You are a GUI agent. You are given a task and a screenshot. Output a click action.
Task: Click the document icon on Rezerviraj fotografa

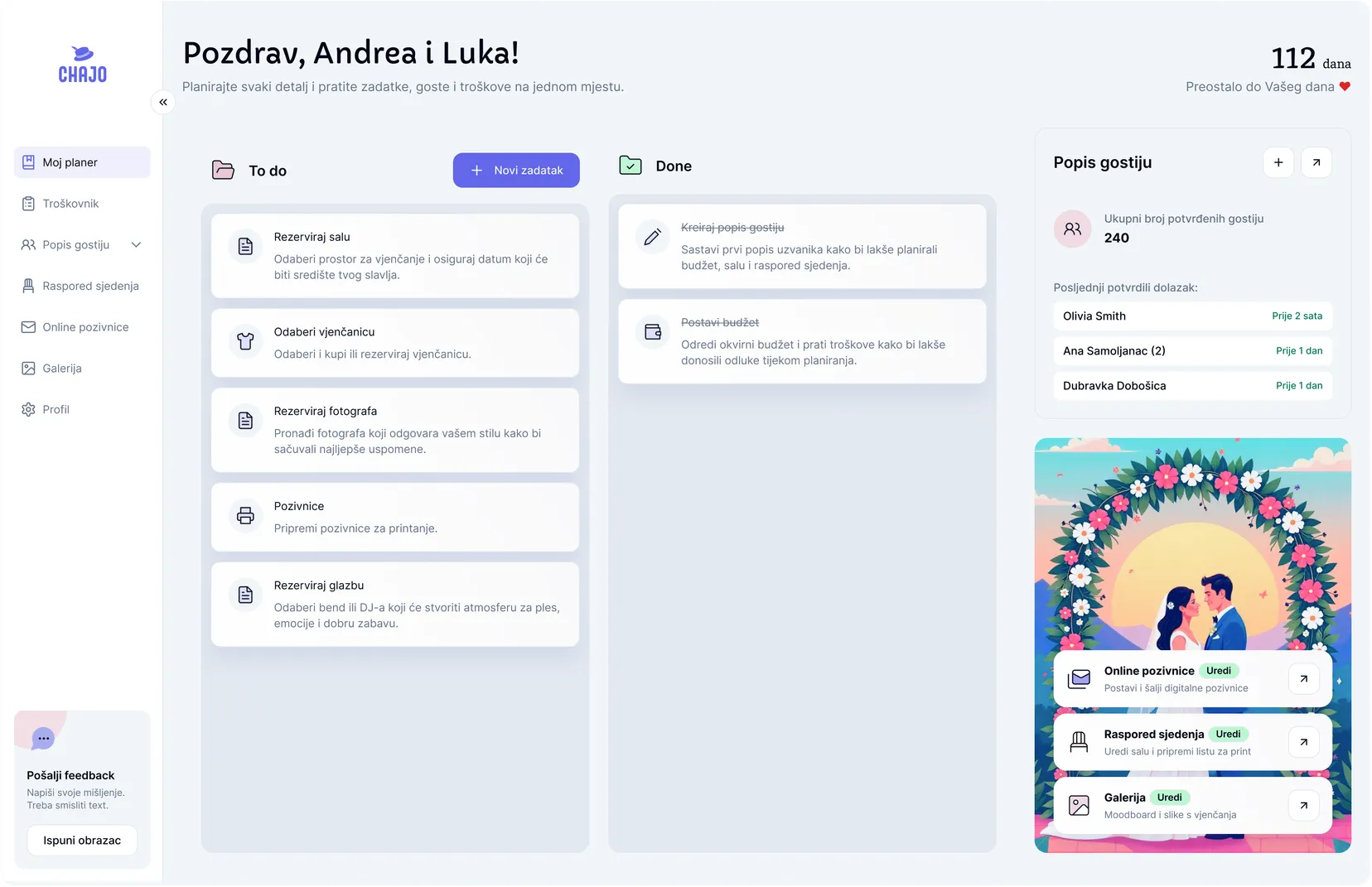[245, 421]
